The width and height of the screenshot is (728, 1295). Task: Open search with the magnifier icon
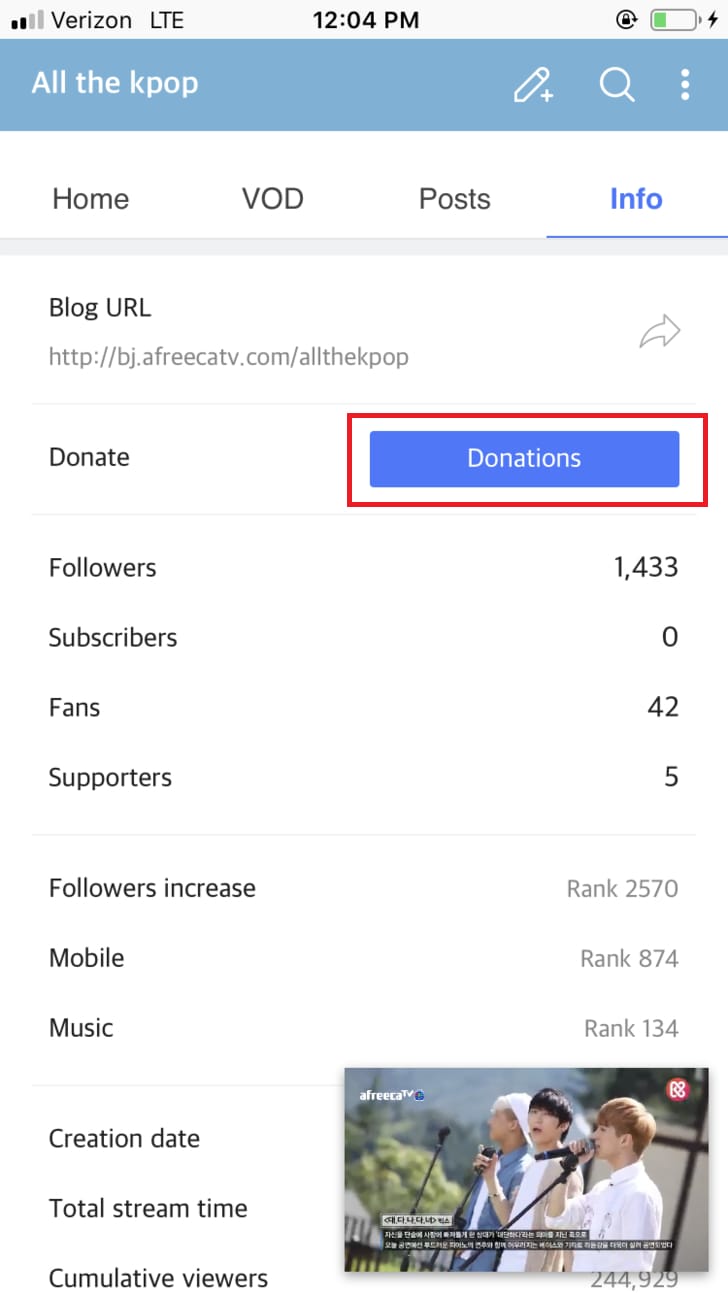[x=617, y=85]
